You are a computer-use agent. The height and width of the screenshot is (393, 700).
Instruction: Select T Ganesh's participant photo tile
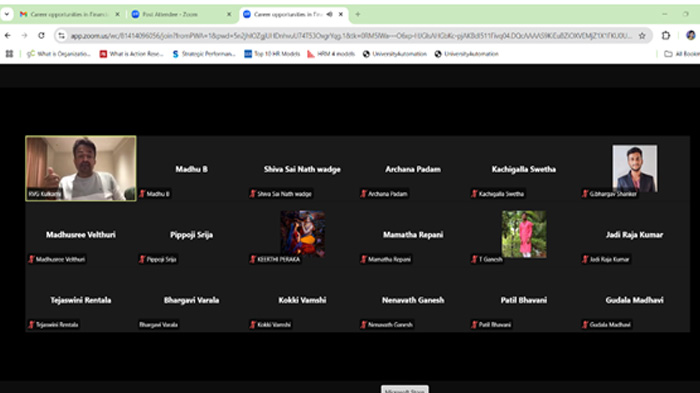[524, 234]
